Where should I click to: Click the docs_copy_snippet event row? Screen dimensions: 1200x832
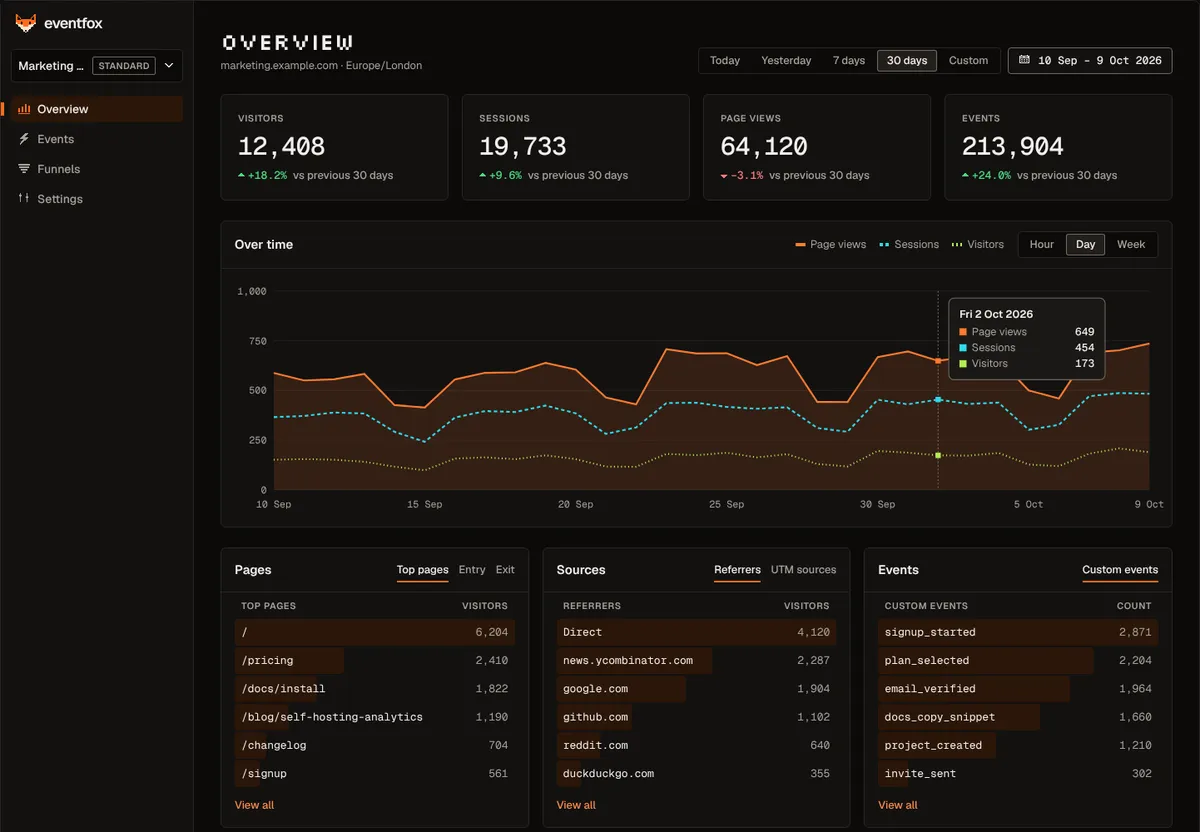coord(1019,717)
